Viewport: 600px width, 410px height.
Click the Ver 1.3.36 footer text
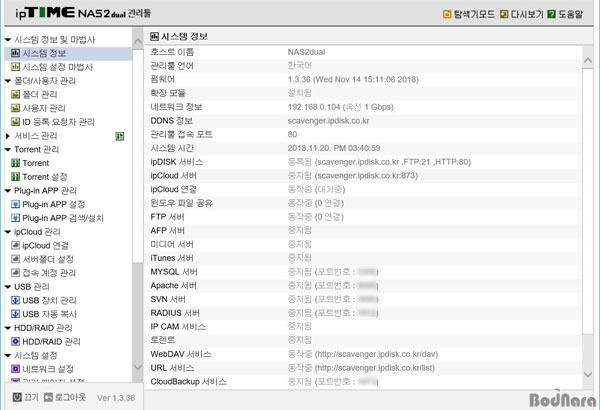116,398
